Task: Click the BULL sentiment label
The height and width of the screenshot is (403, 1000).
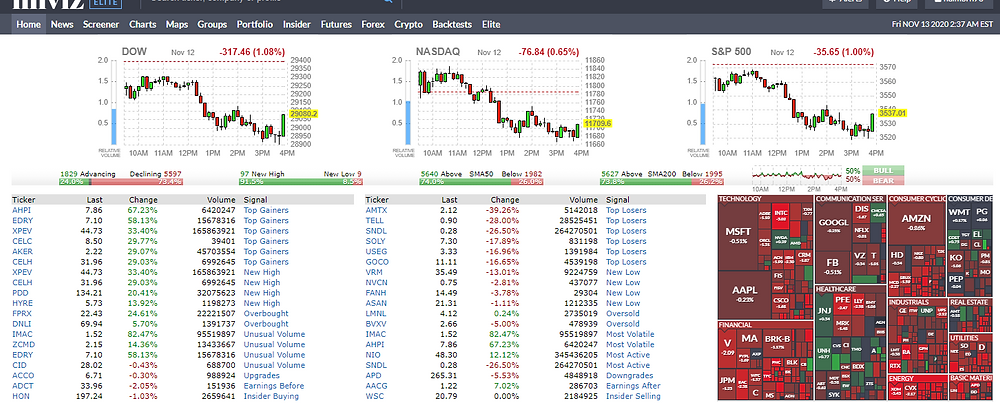Action: [x=883, y=171]
